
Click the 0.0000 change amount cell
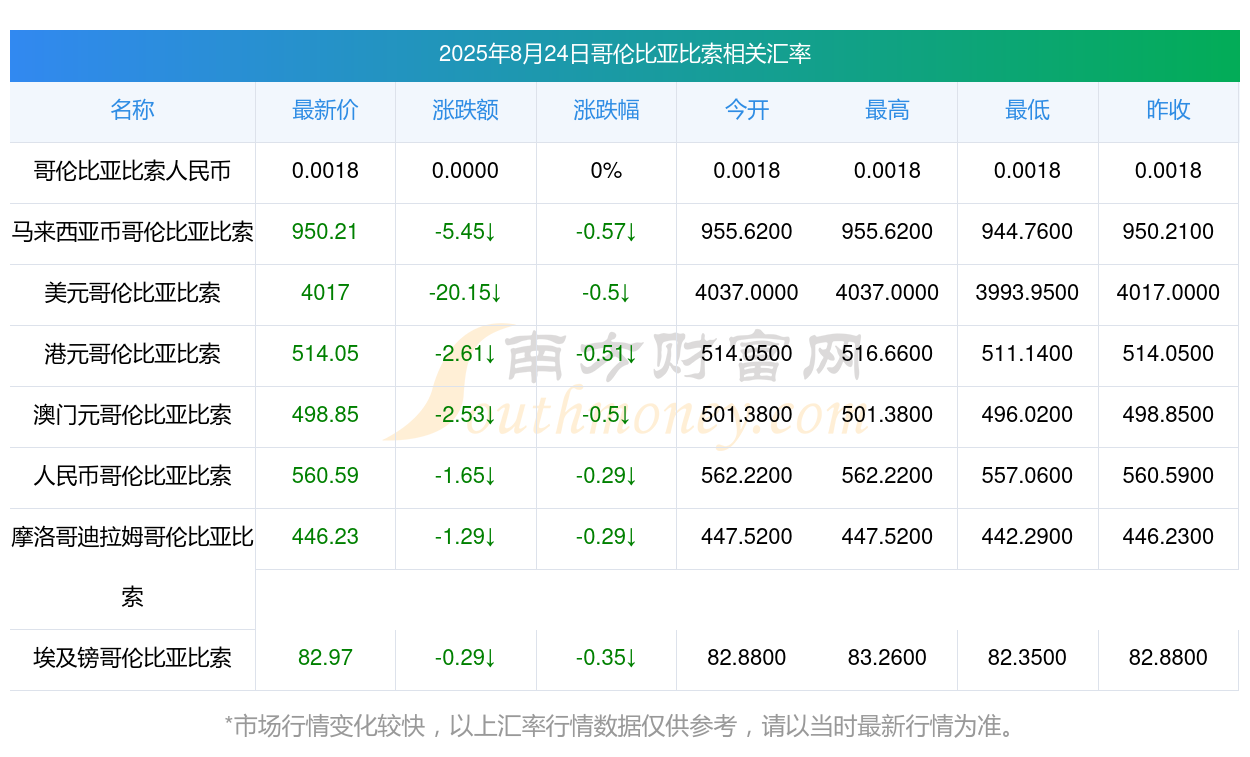point(465,171)
